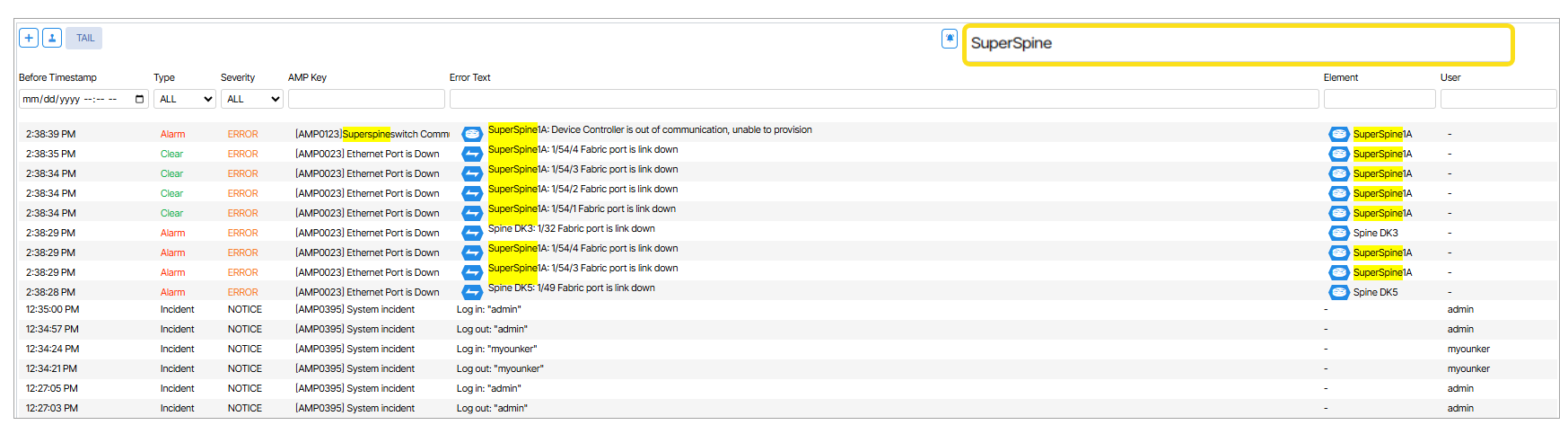The image size is (1568, 434).
Task: Click the alarm bell icon beside search
Action: point(949,39)
